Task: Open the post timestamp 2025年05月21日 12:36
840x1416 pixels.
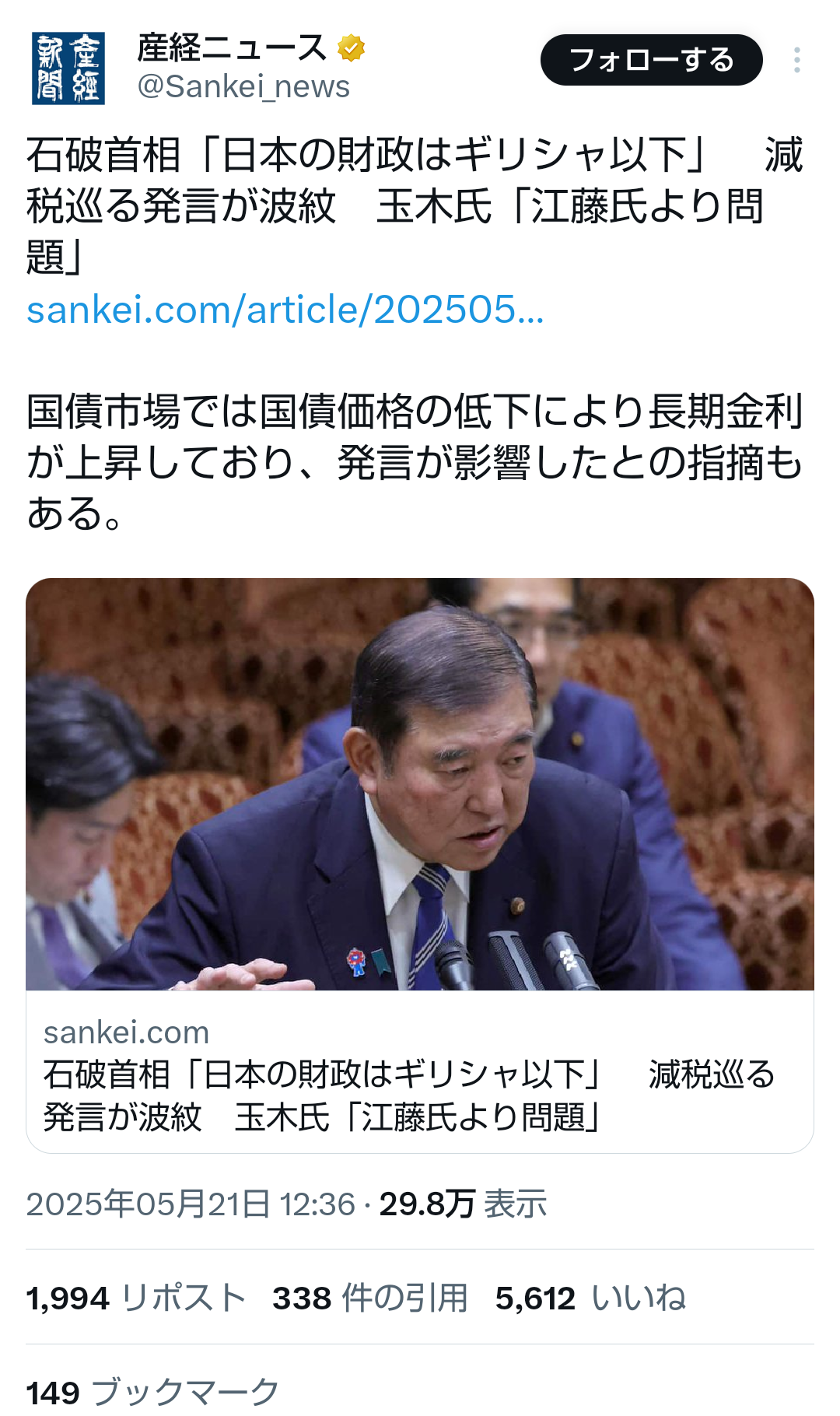Action: pos(191,1204)
